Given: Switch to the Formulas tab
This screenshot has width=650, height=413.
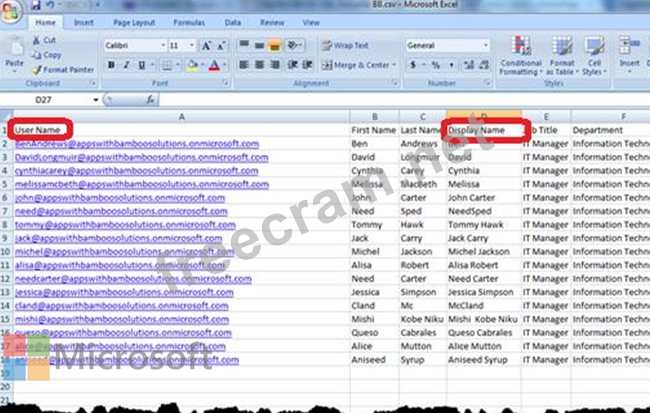Looking at the screenshot, I should [189, 22].
